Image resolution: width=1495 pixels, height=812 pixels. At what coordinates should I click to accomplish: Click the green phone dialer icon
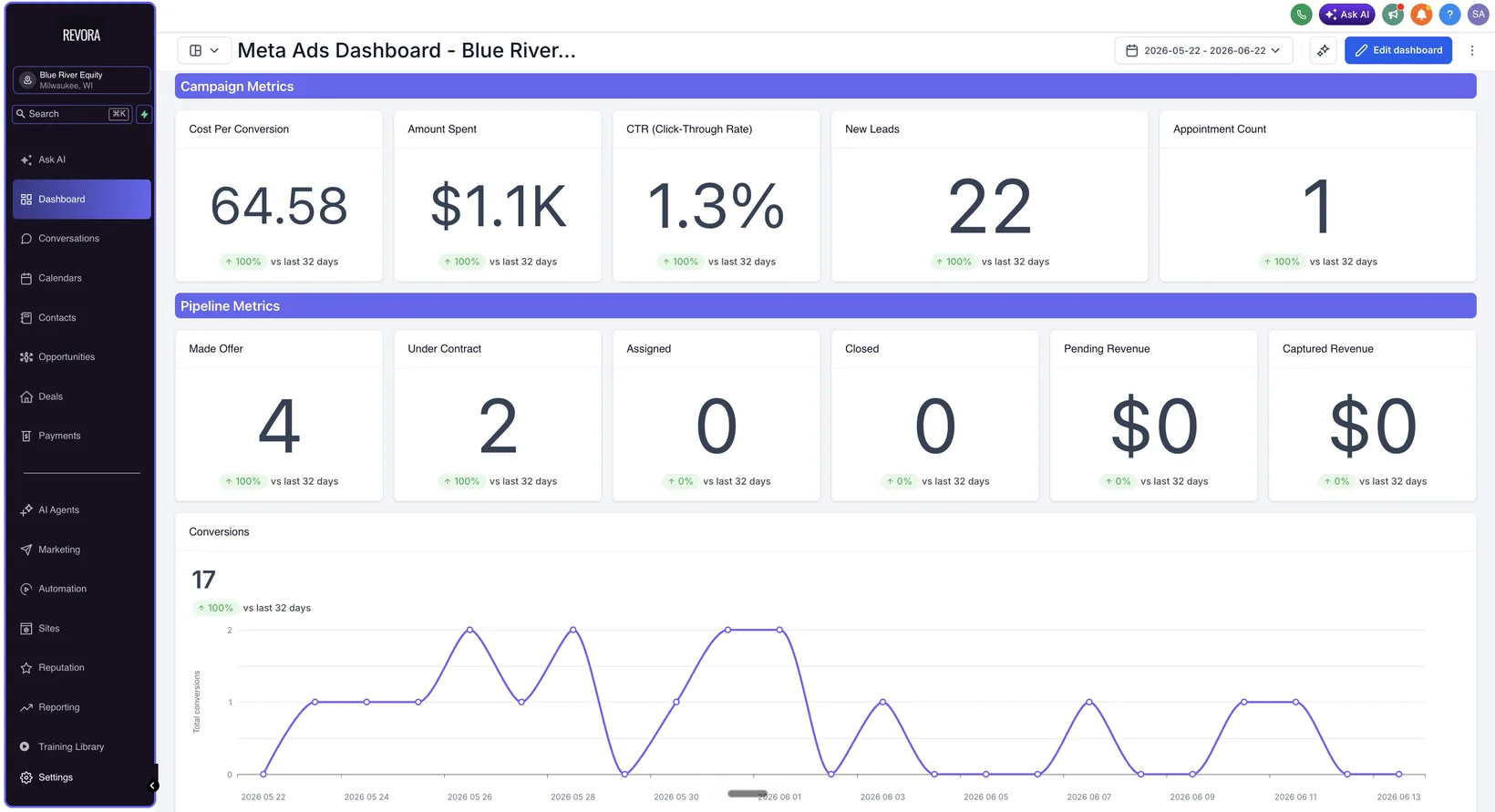(x=1301, y=15)
